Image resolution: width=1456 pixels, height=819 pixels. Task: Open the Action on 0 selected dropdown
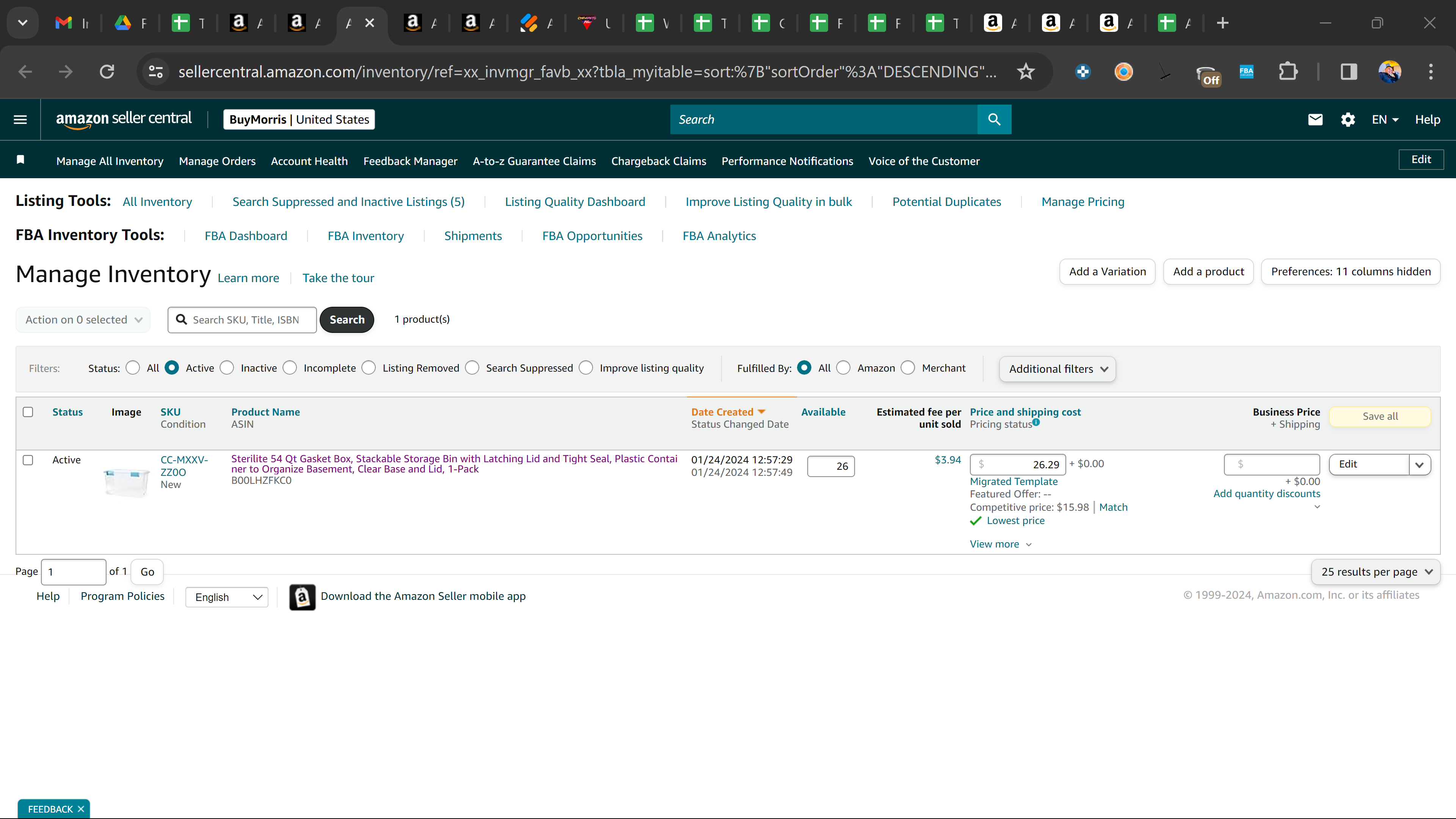[x=83, y=320]
